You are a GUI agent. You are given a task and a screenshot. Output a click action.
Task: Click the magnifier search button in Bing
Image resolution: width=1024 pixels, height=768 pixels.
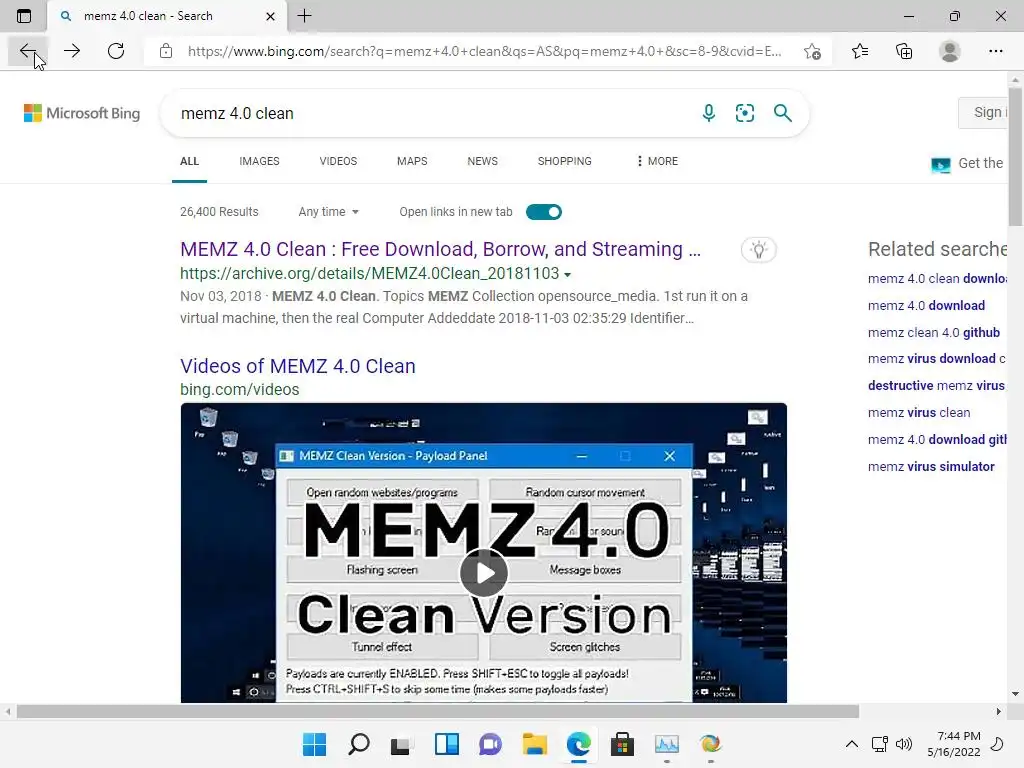click(x=782, y=113)
